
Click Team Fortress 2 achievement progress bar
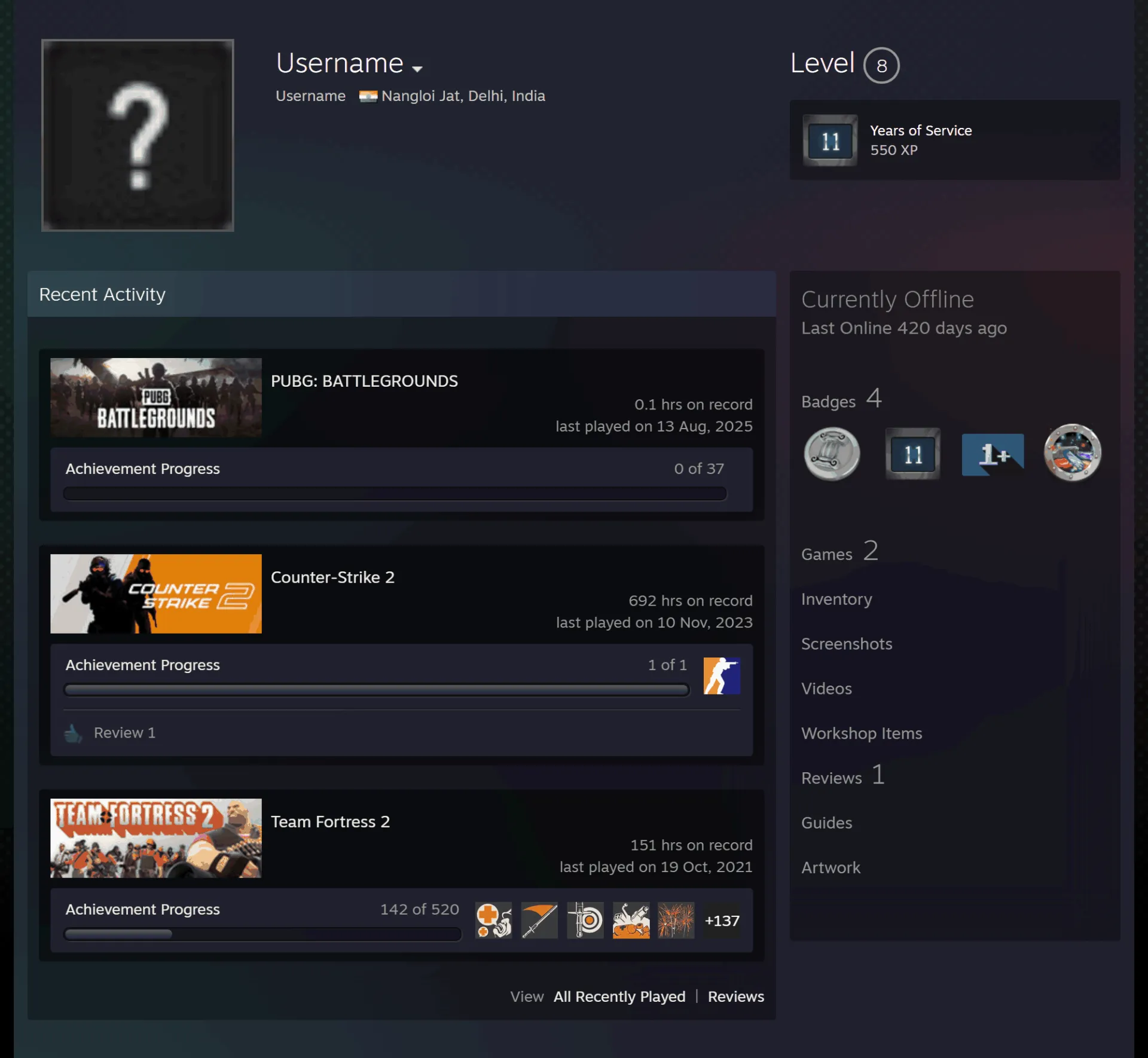262,934
